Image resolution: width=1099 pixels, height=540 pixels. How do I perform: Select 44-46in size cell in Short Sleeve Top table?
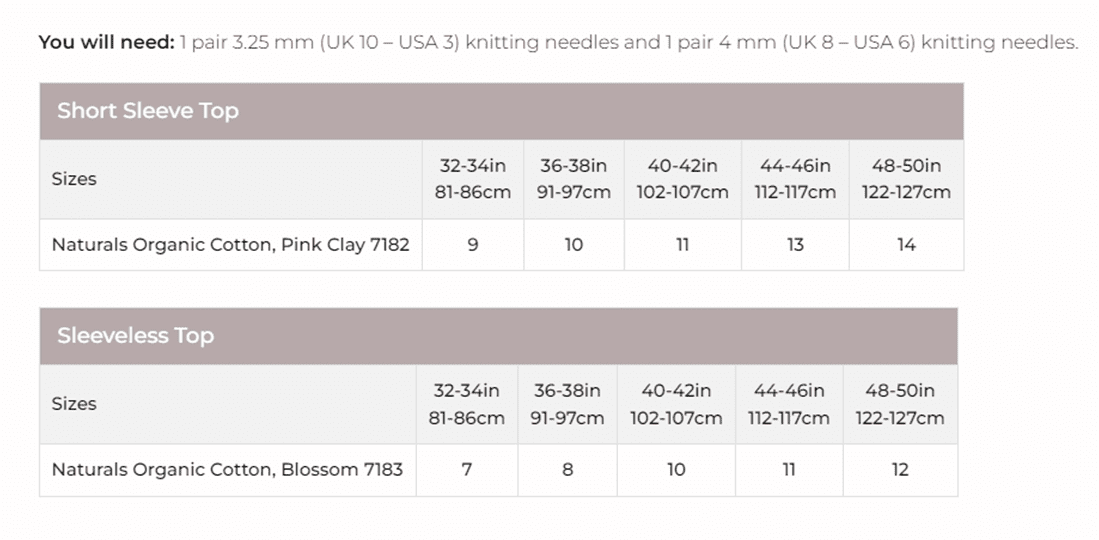(795, 179)
